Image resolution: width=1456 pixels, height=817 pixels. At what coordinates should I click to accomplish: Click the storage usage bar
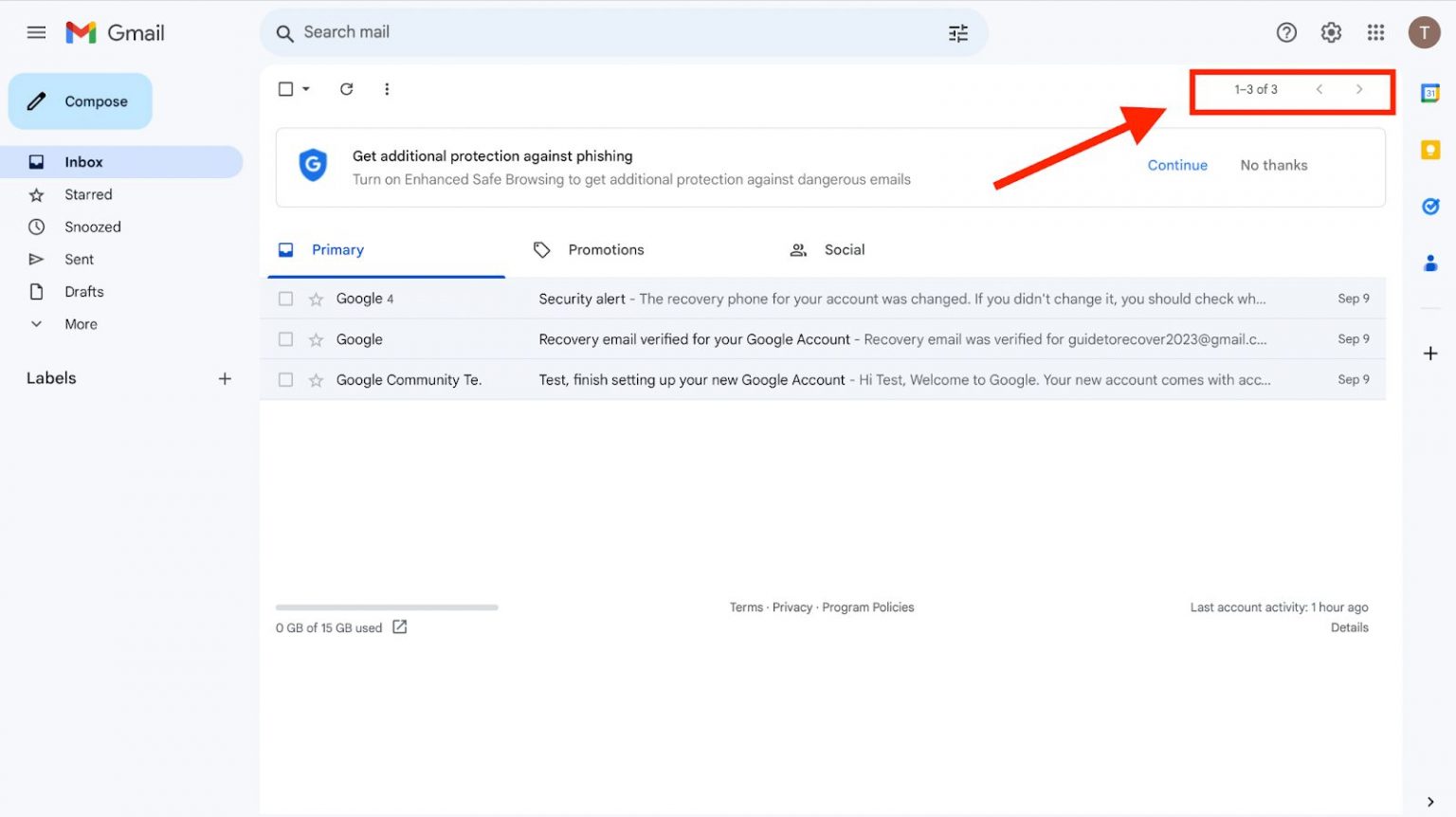(386, 608)
